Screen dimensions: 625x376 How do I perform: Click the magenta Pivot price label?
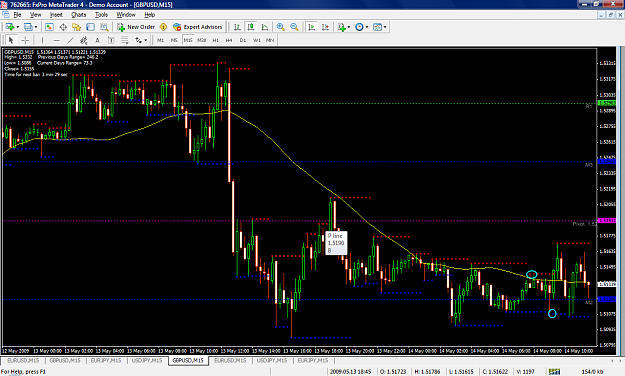click(x=607, y=220)
